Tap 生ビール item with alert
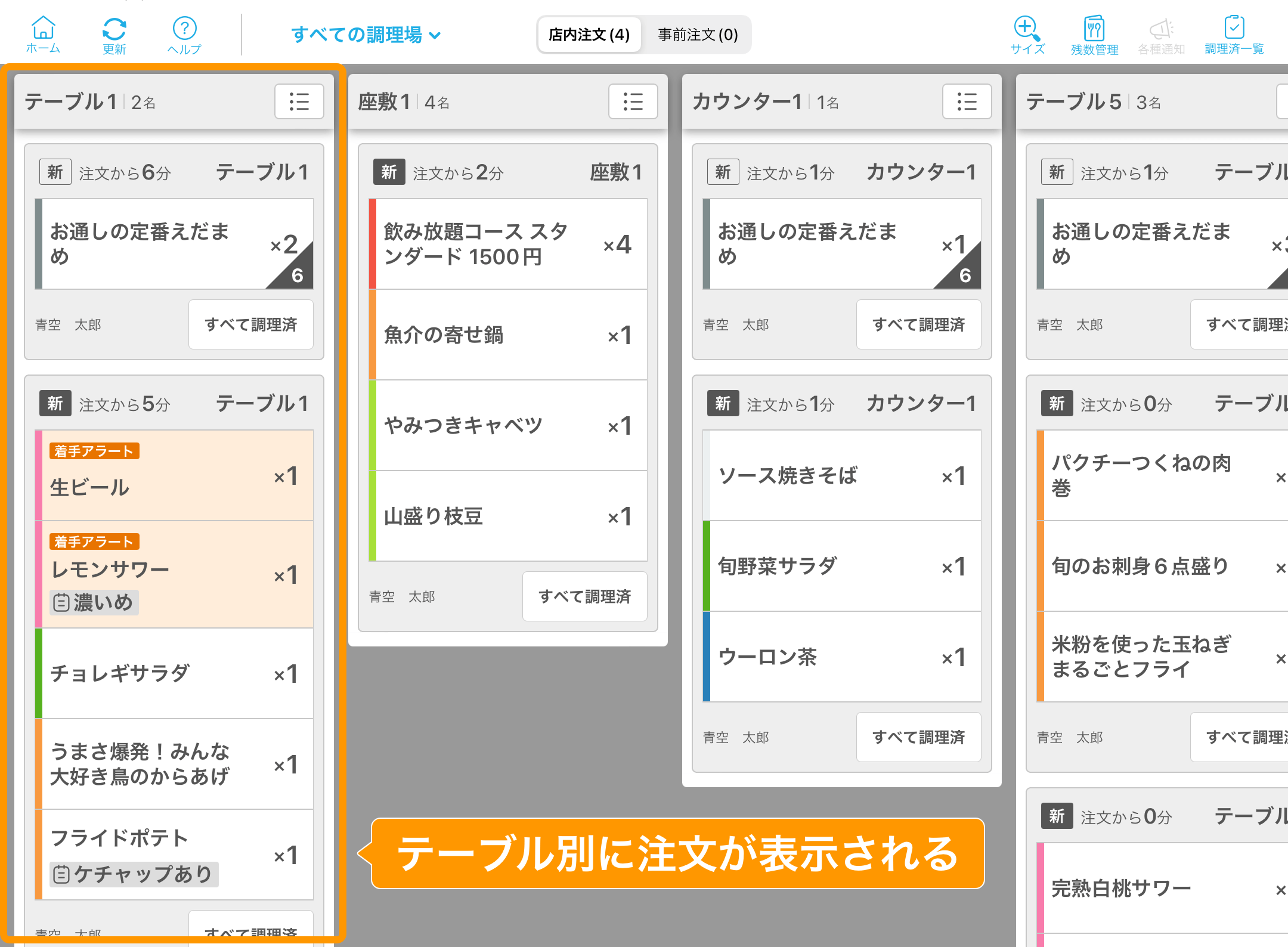The image size is (1288, 947). (x=174, y=475)
